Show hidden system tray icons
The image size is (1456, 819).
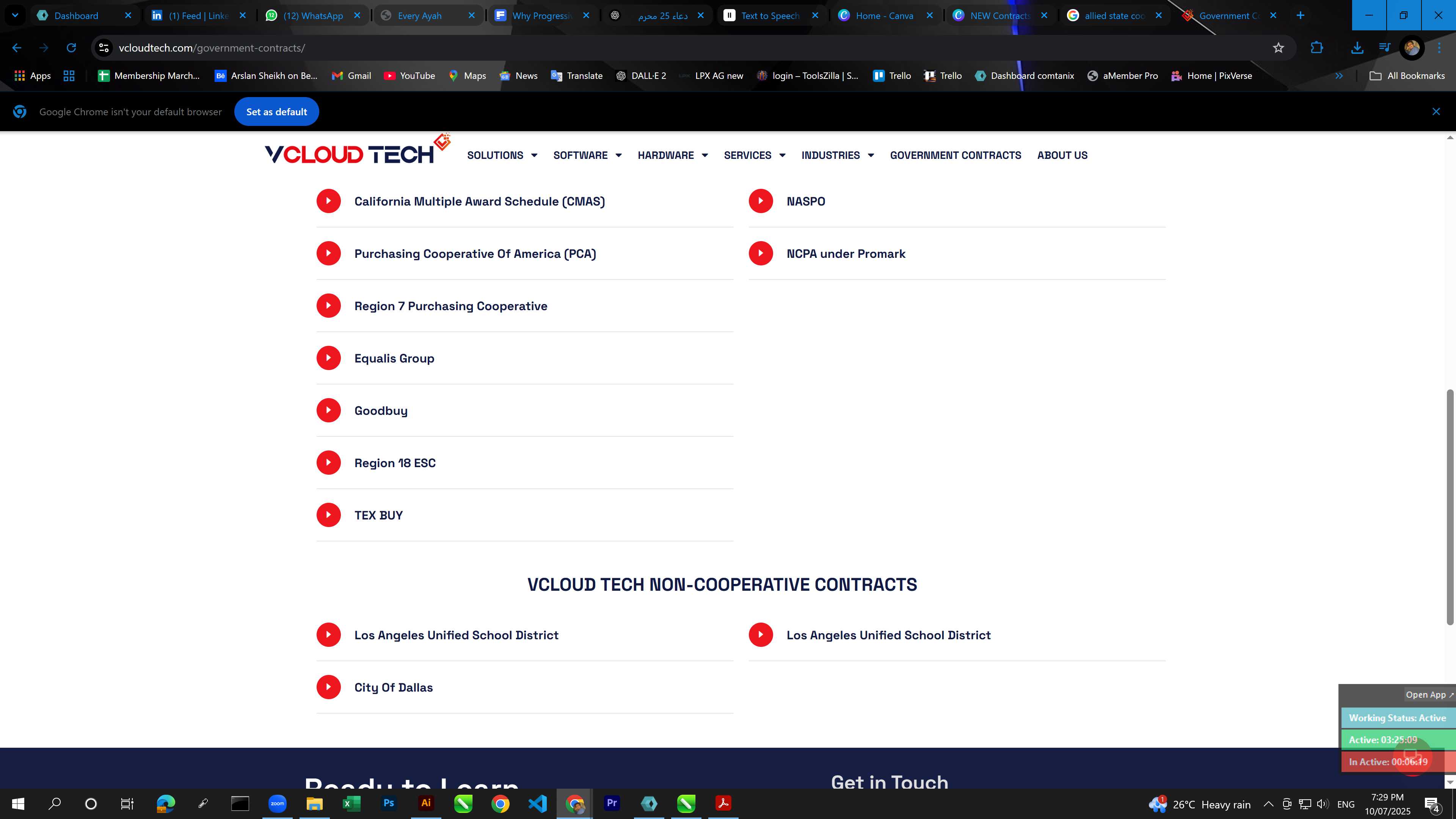tap(1268, 804)
